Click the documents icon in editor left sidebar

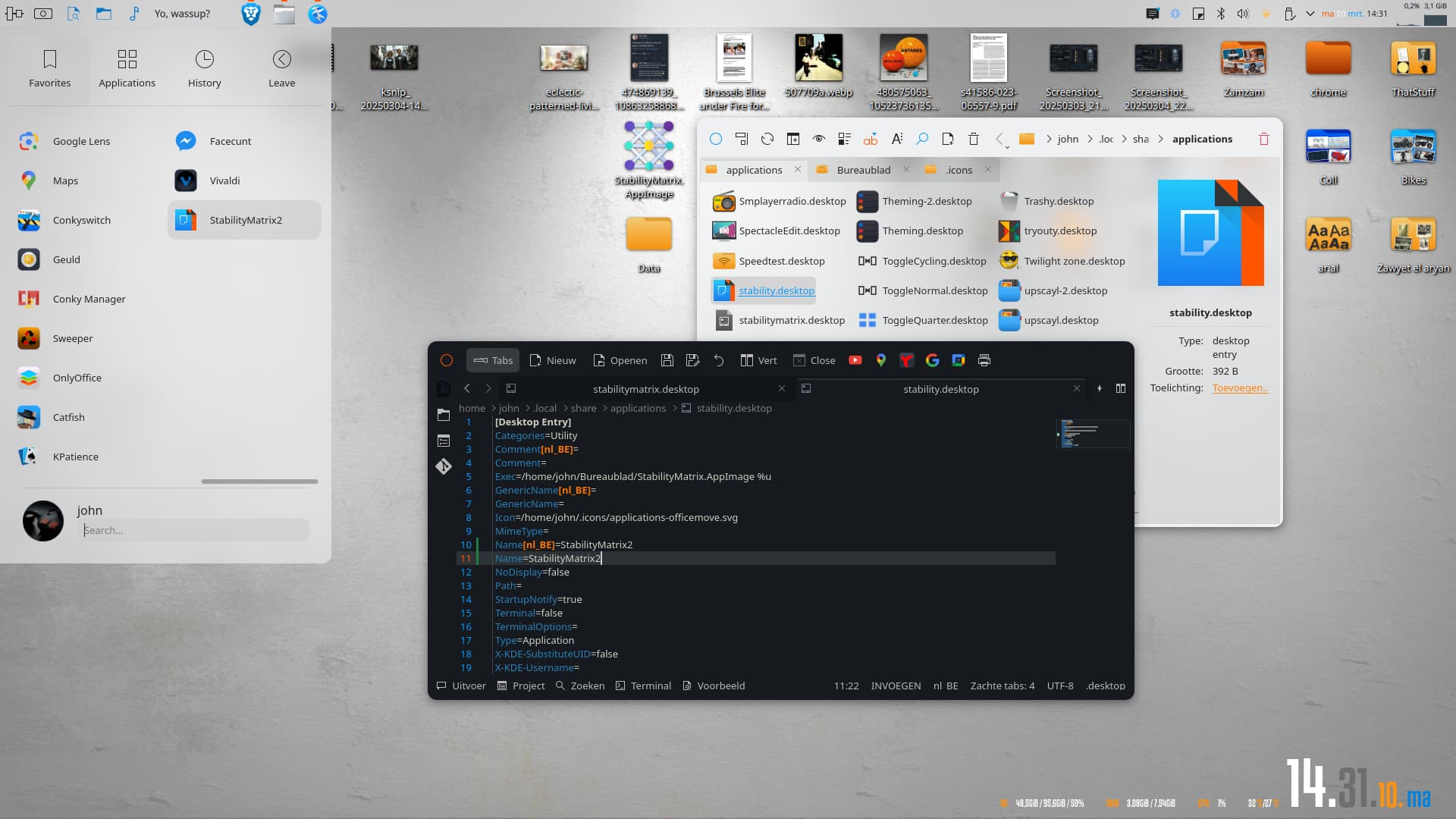click(x=444, y=389)
